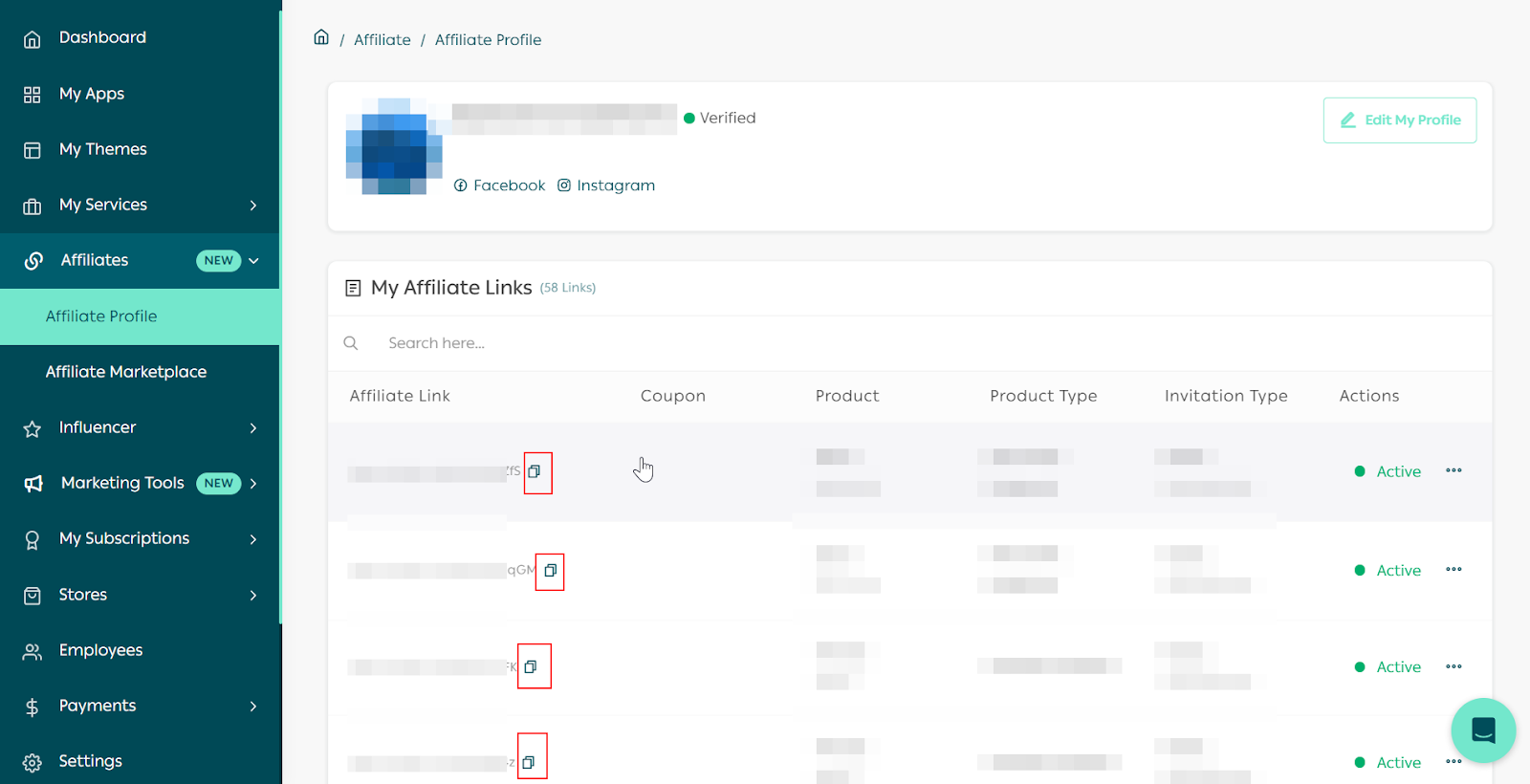The width and height of the screenshot is (1530, 784).
Task: Copy the first affiliate link
Action: tap(535, 471)
